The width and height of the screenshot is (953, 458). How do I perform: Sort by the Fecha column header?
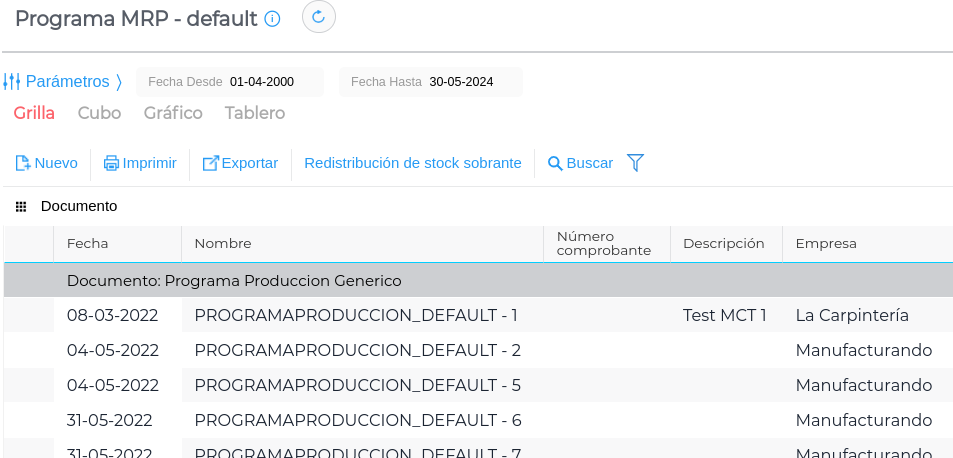[x=88, y=243]
